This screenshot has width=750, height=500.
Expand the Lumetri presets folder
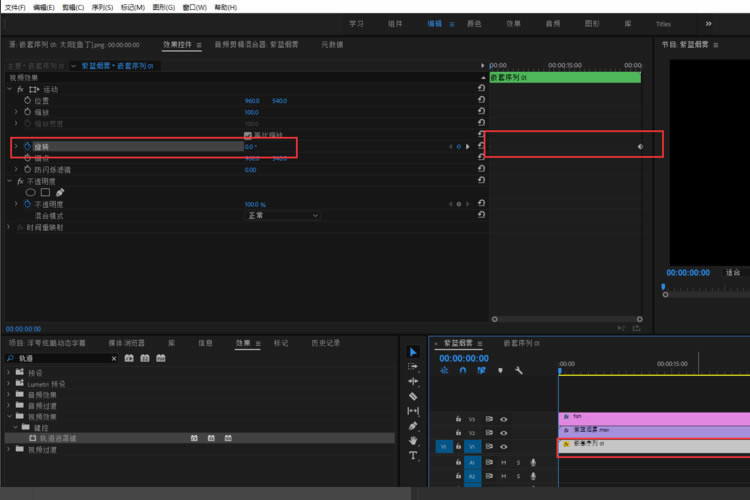pos(9,383)
